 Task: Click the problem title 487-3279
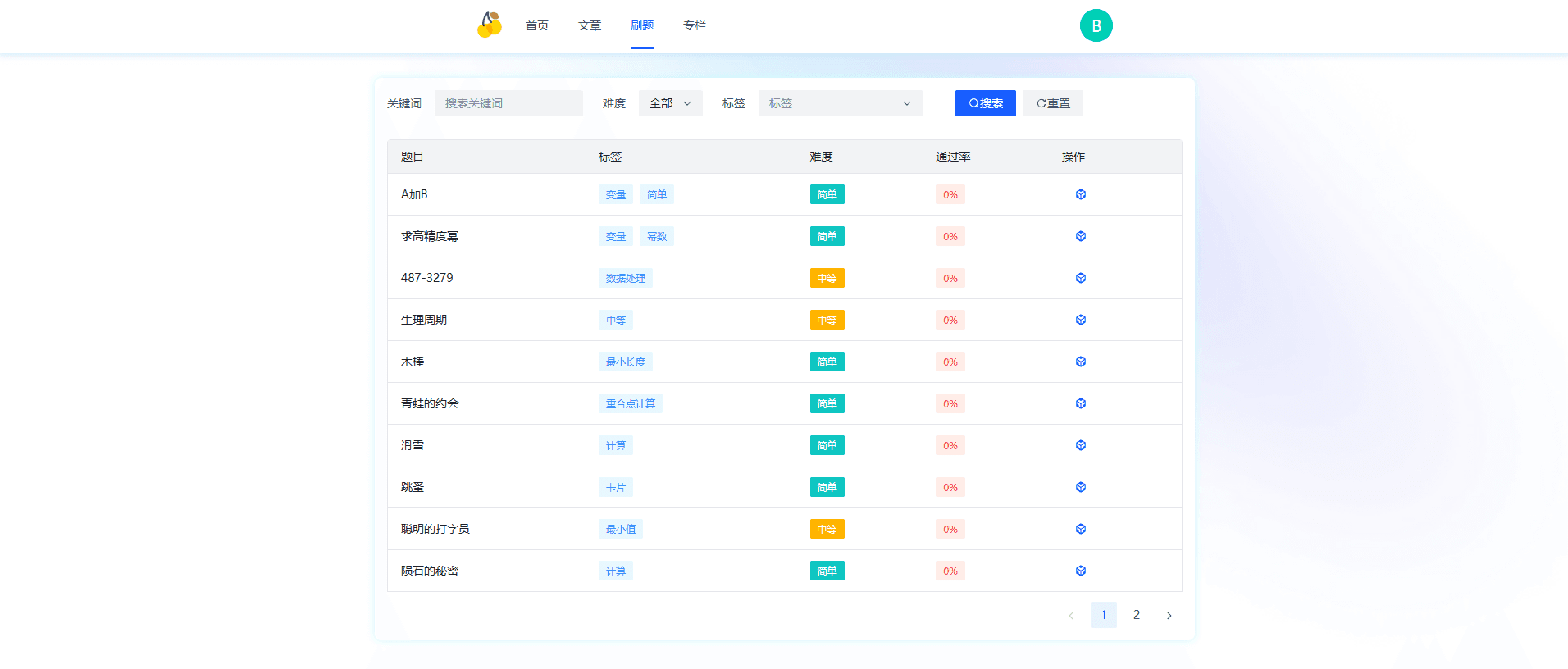[427, 278]
